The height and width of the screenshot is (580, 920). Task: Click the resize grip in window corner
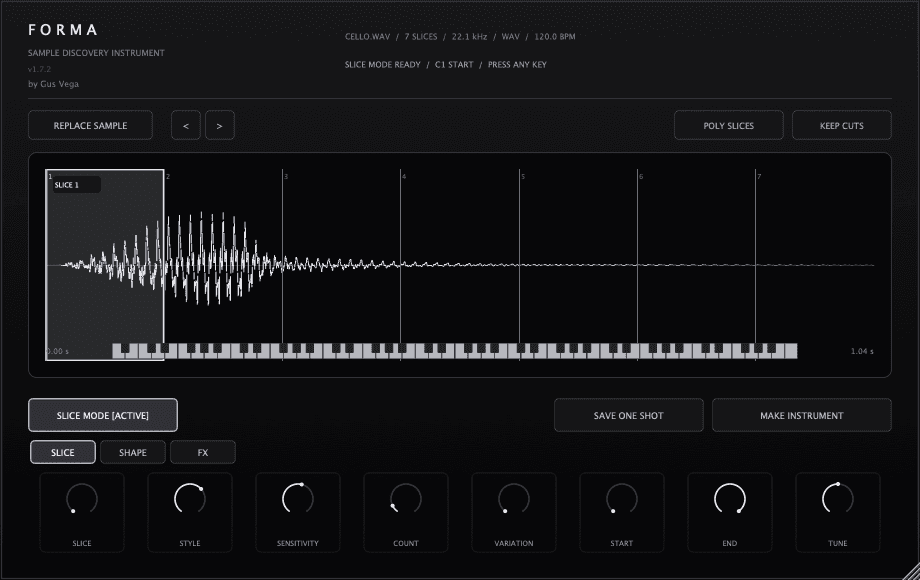tap(912, 572)
